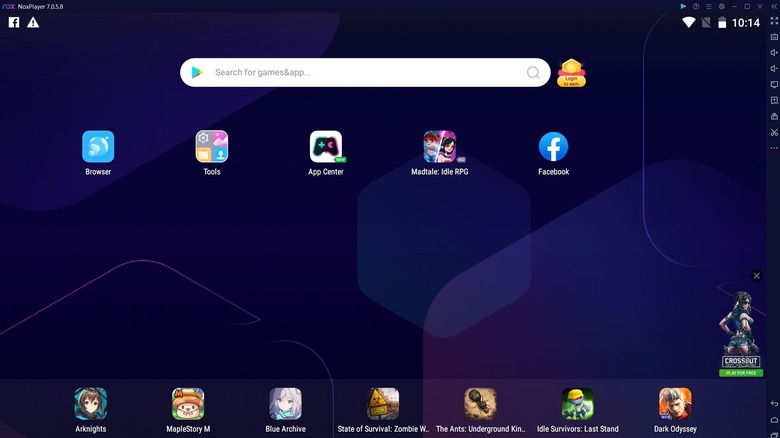780x438 pixels.
Task: Start Madtale: Idle RPG game
Action: point(439,147)
